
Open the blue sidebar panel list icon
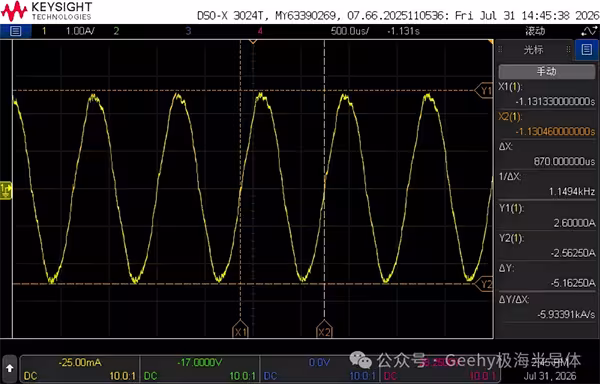click(587, 50)
